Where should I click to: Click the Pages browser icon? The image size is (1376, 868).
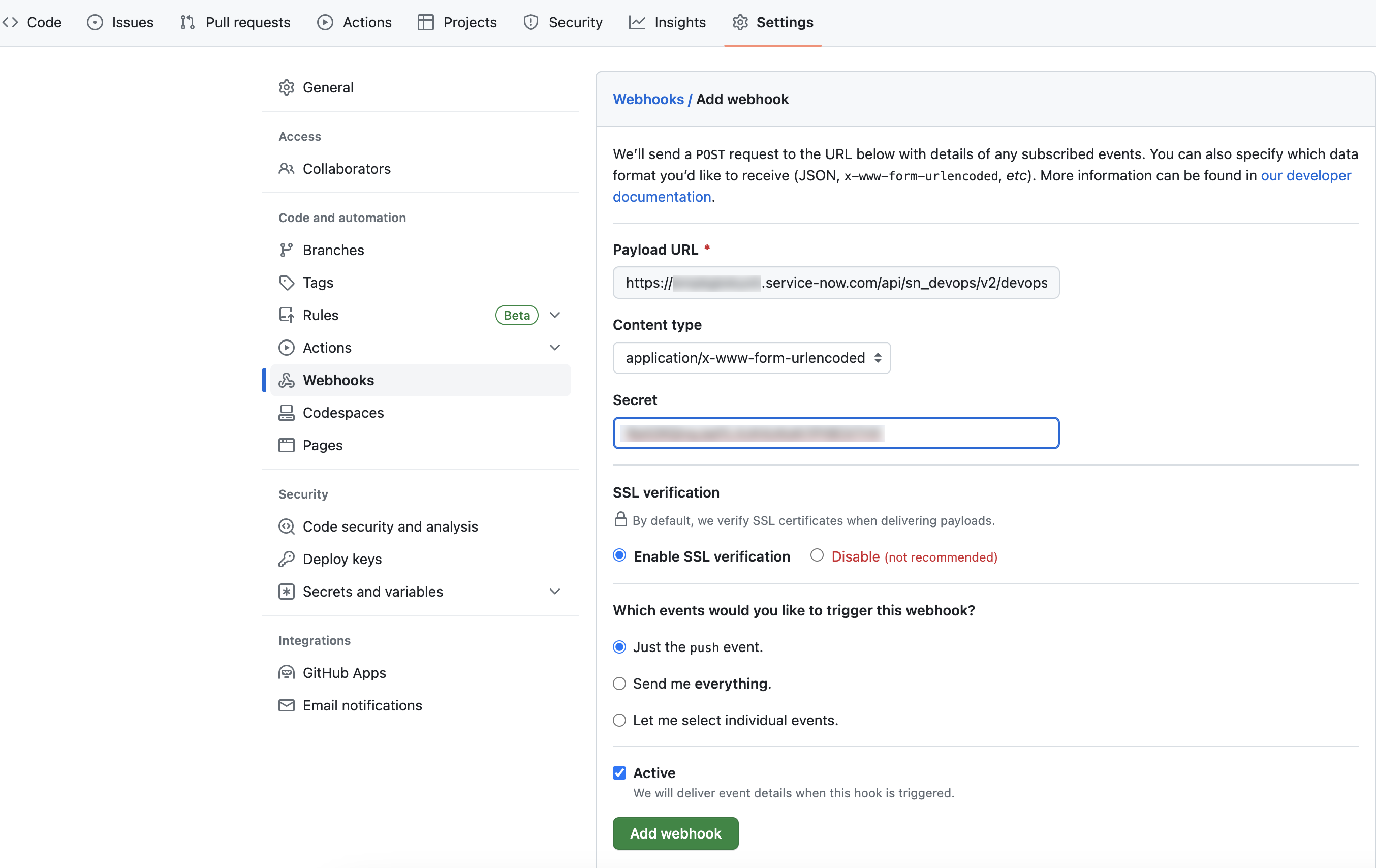pyautogui.click(x=286, y=445)
